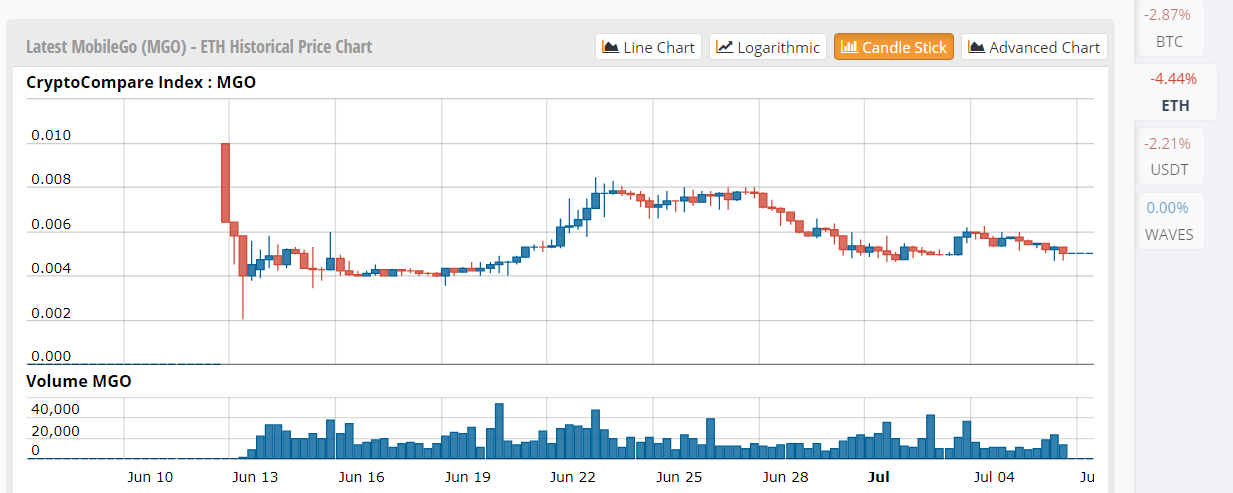Select the Candle Stick chart view
1233x493 pixels.
[894, 47]
